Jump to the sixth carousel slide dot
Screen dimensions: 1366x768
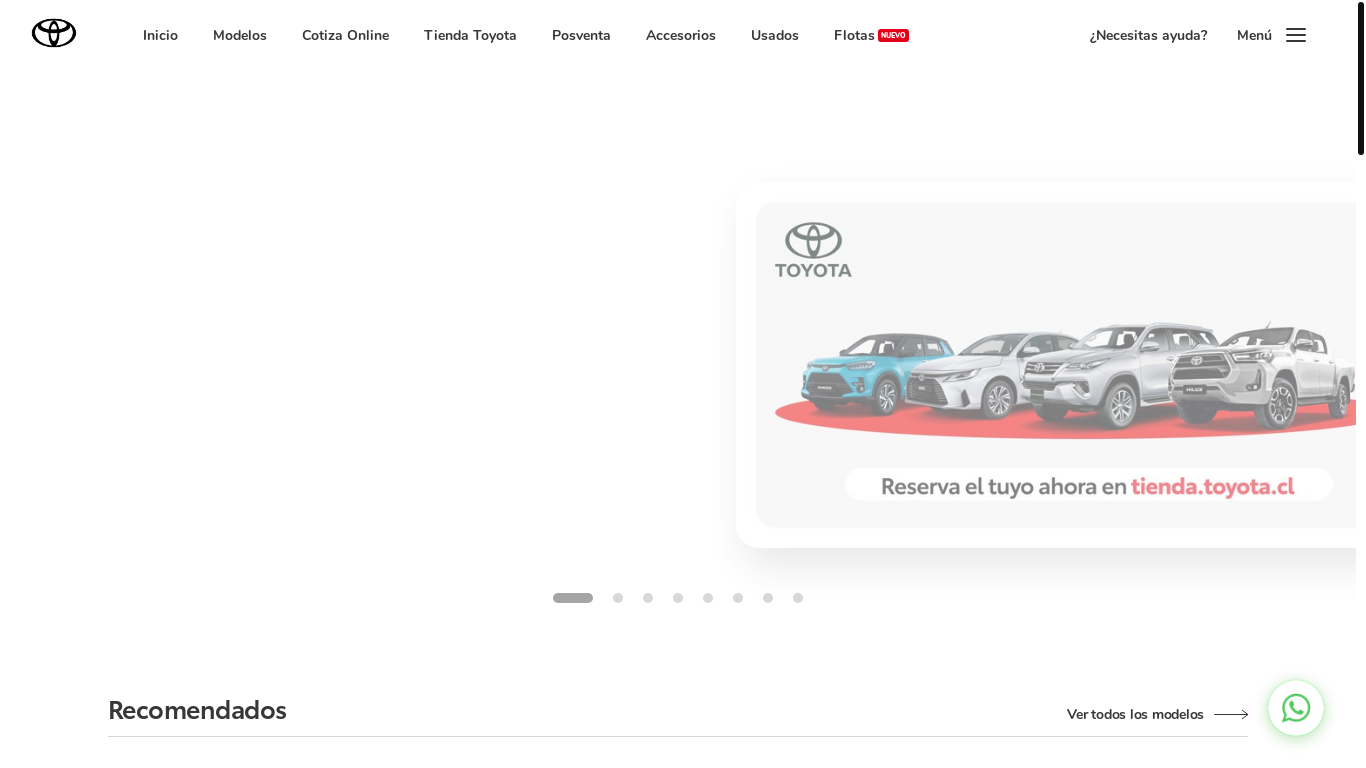738,598
